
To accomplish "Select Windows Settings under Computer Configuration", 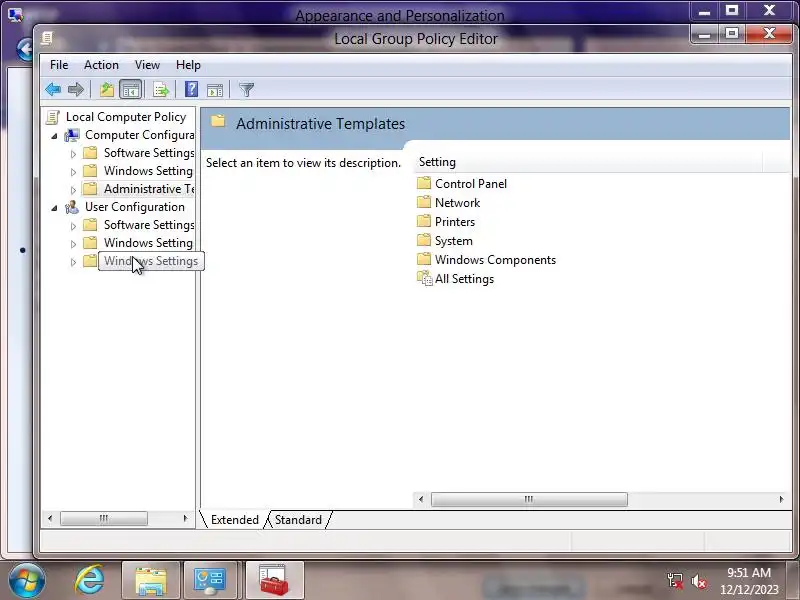I will tap(148, 171).
